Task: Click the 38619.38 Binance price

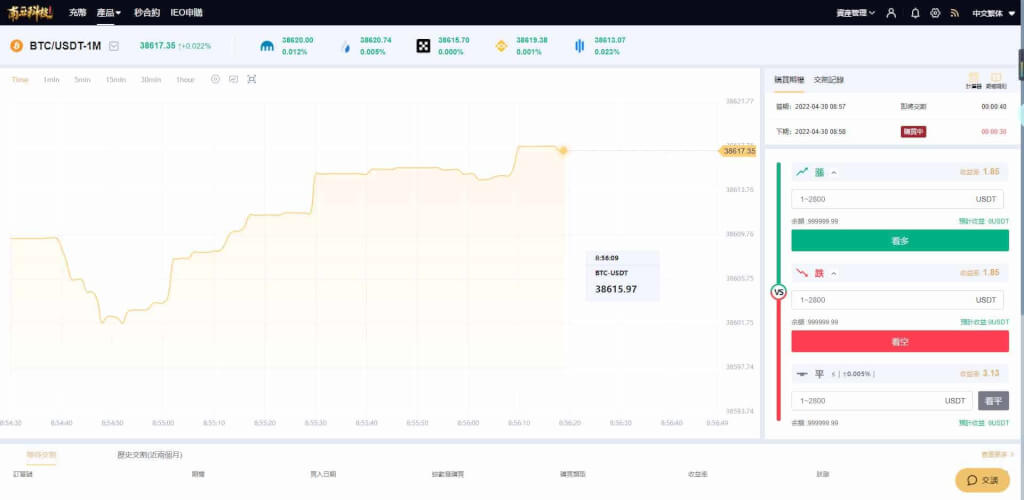Action: (x=532, y=40)
